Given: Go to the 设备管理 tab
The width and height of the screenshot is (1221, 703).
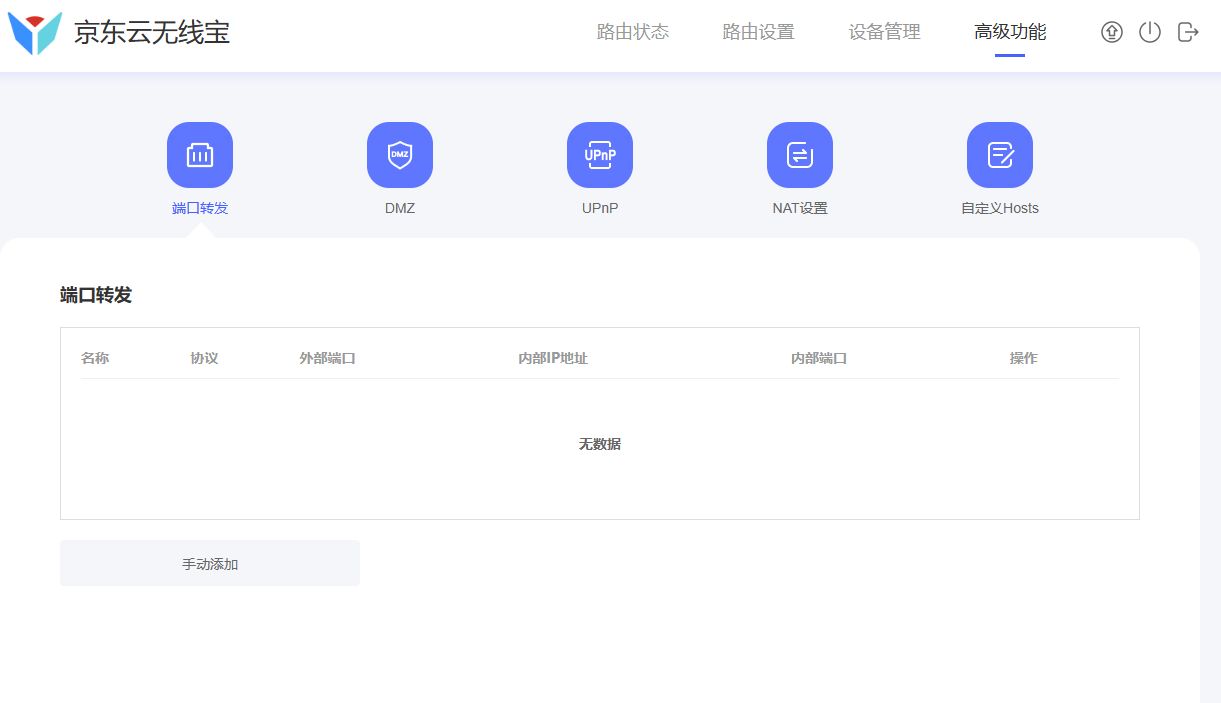Looking at the screenshot, I should pos(884,32).
